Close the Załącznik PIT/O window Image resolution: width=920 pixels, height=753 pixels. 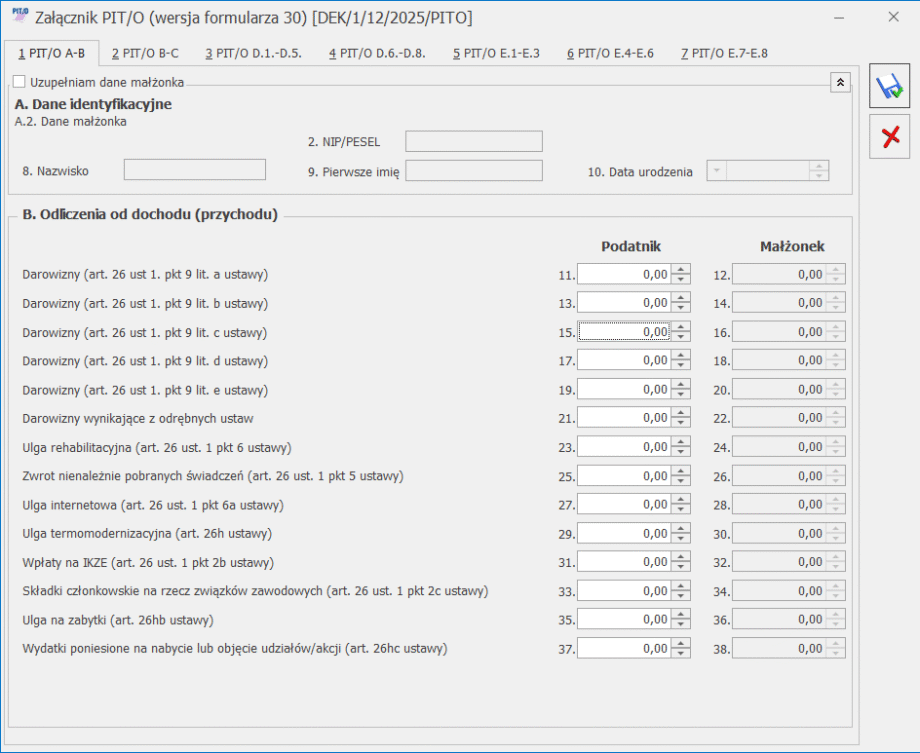pos(893,17)
